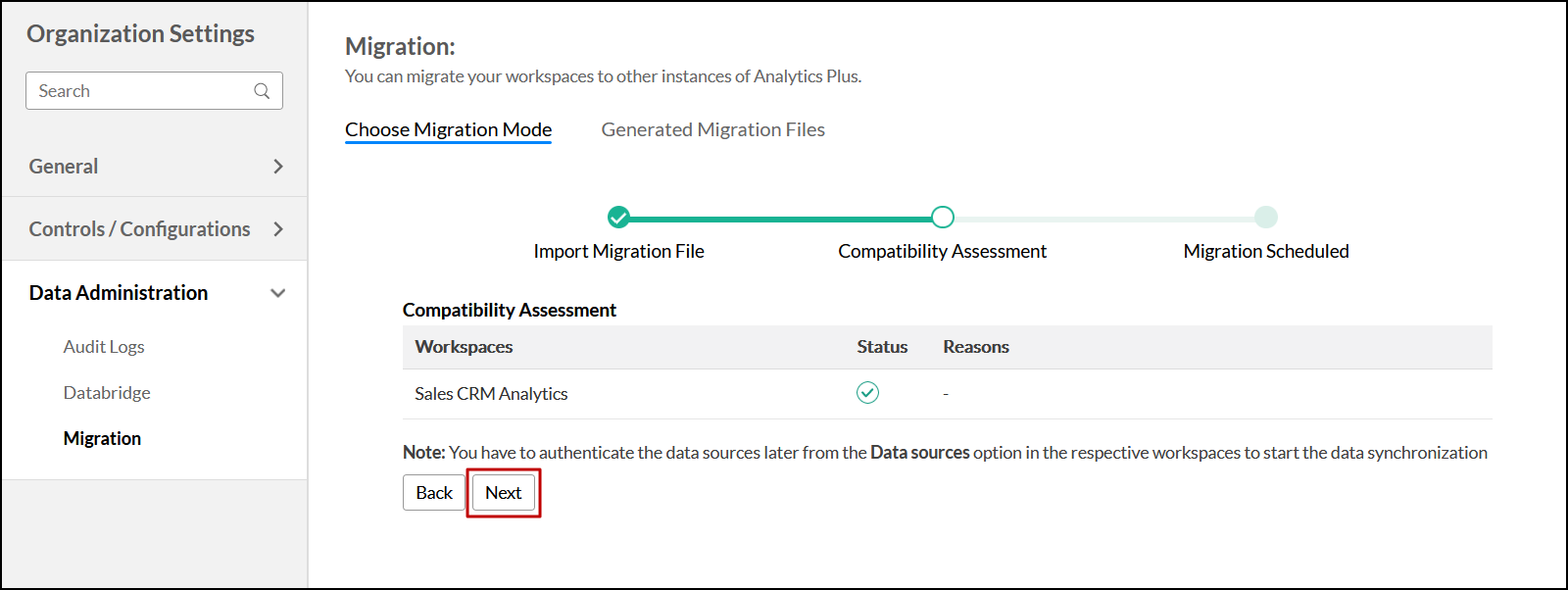Select the Choose Migration Mode tab
The image size is (1568, 590).
[448, 129]
